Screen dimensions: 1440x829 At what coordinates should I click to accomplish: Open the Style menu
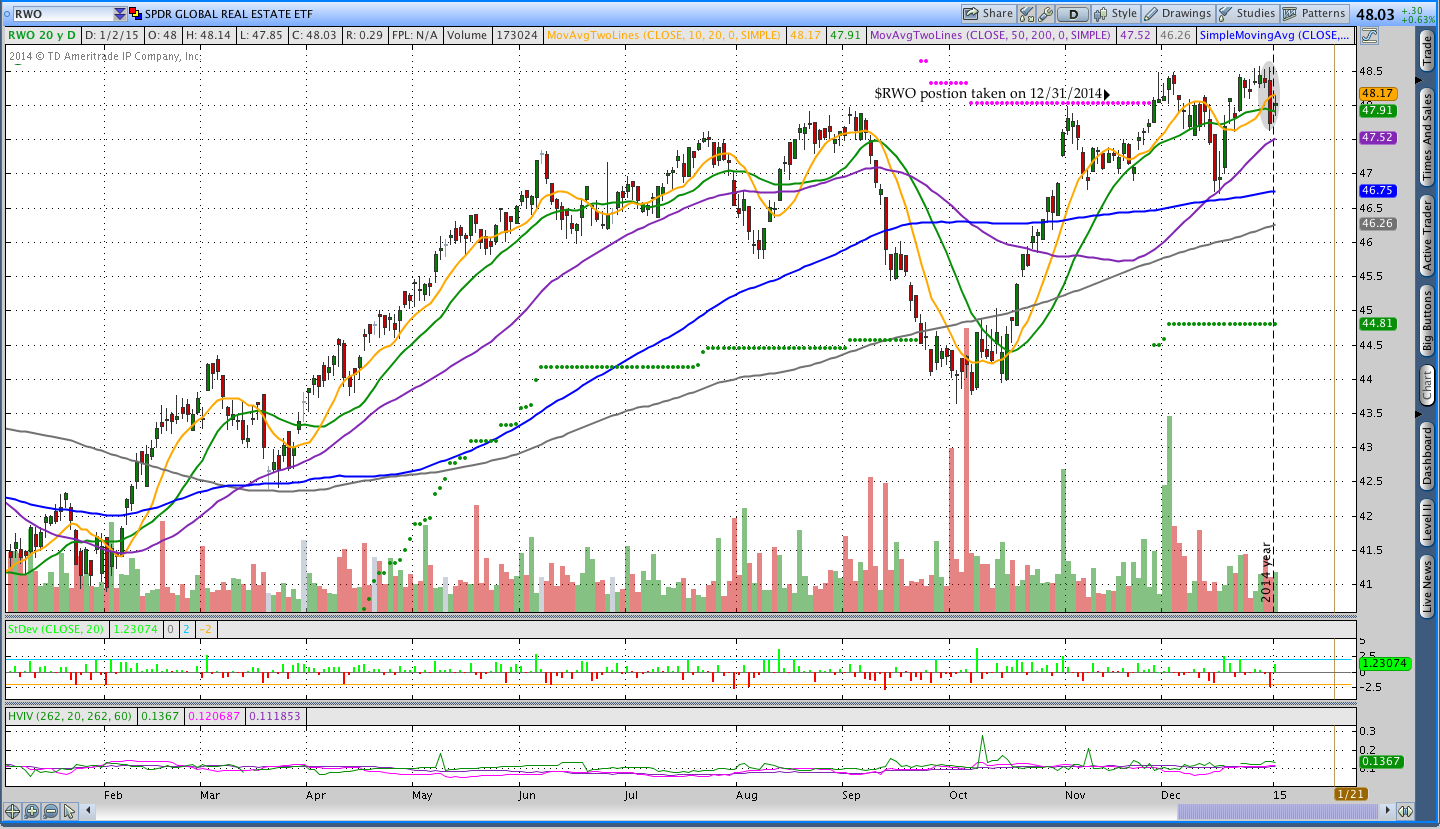point(1115,14)
